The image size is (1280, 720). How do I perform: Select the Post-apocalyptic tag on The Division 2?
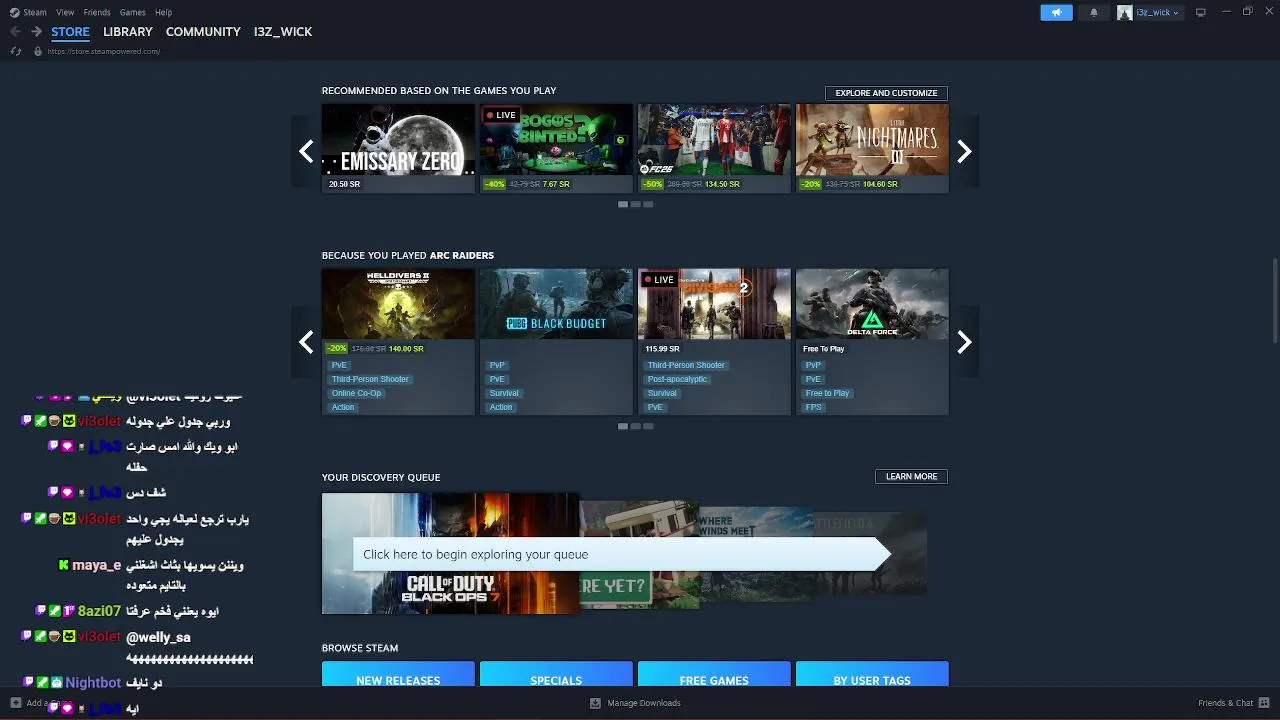(677, 379)
